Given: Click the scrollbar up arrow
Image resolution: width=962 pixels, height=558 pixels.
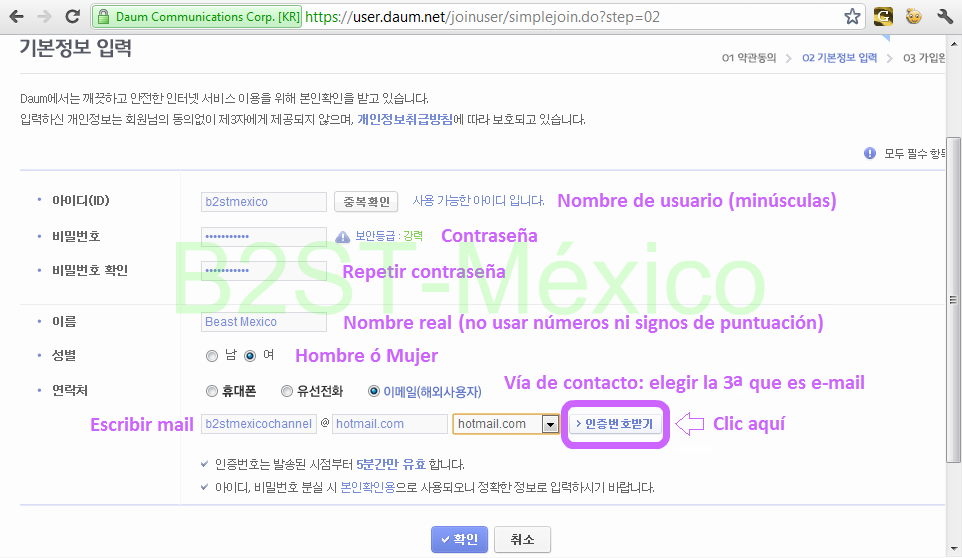Looking at the screenshot, I should (x=953, y=44).
